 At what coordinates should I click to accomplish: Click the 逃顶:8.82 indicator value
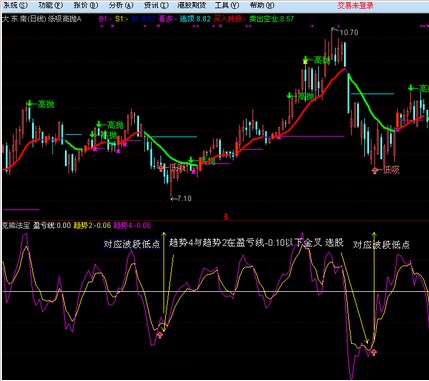click(x=195, y=19)
